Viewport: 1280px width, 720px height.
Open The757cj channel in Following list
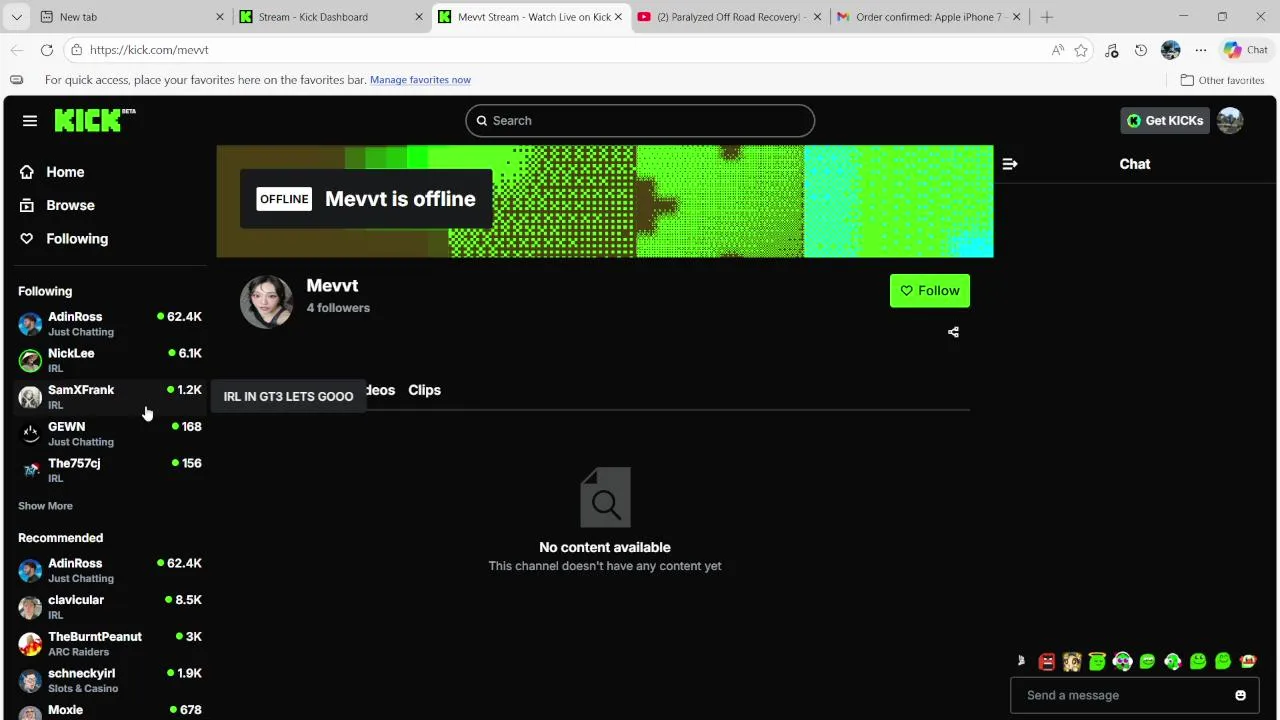(110, 470)
